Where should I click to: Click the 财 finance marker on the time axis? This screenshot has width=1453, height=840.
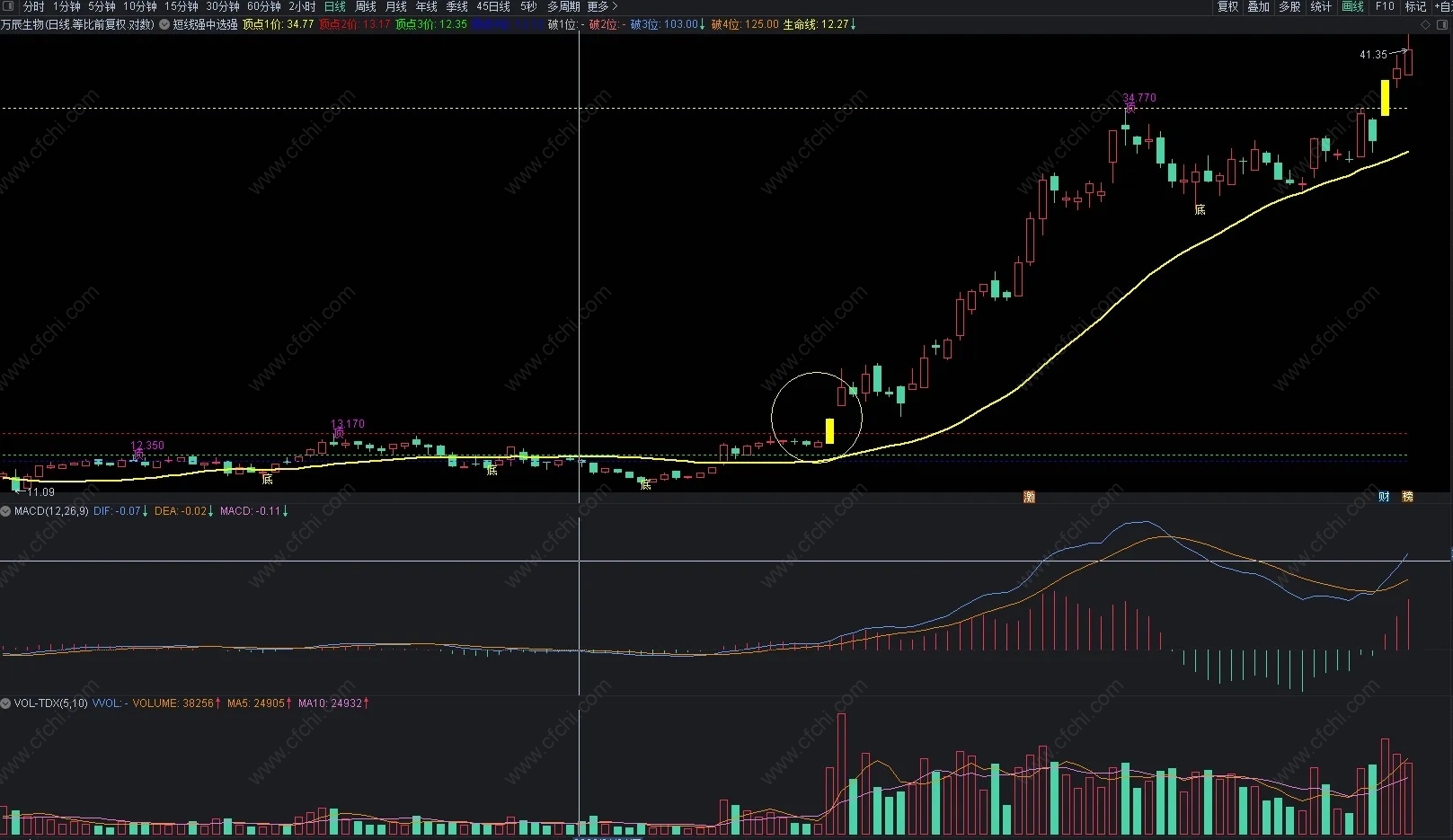(1384, 497)
